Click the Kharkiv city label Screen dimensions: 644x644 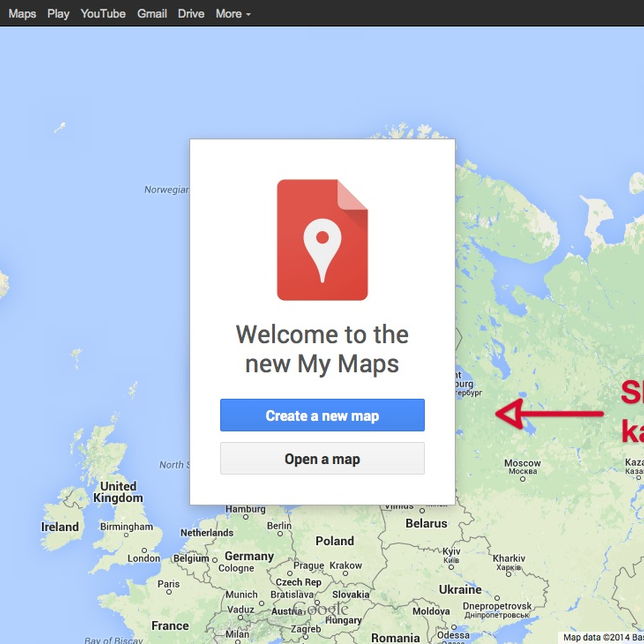(x=509, y=558)
